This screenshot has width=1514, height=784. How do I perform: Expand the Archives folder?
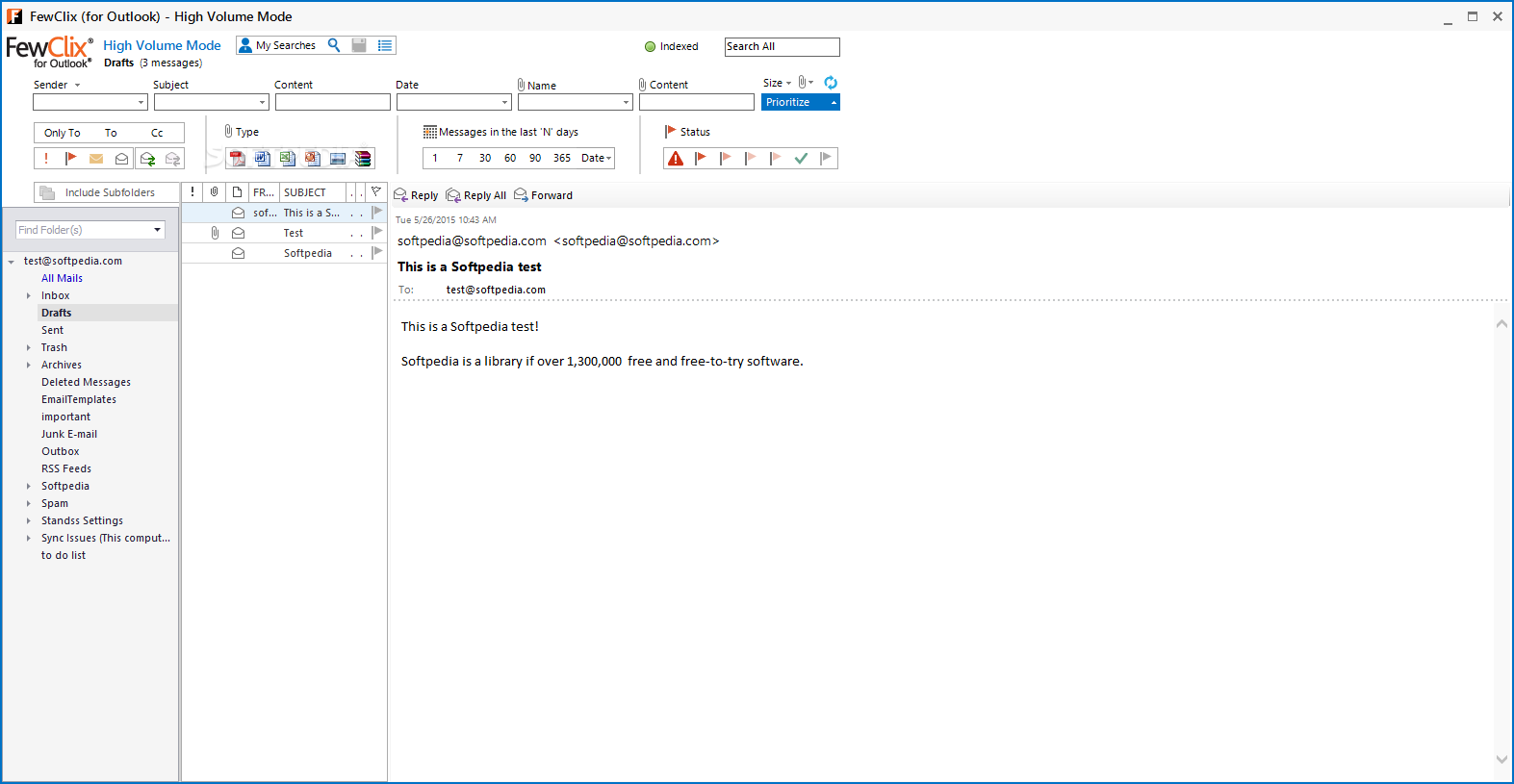click(29, 366)
